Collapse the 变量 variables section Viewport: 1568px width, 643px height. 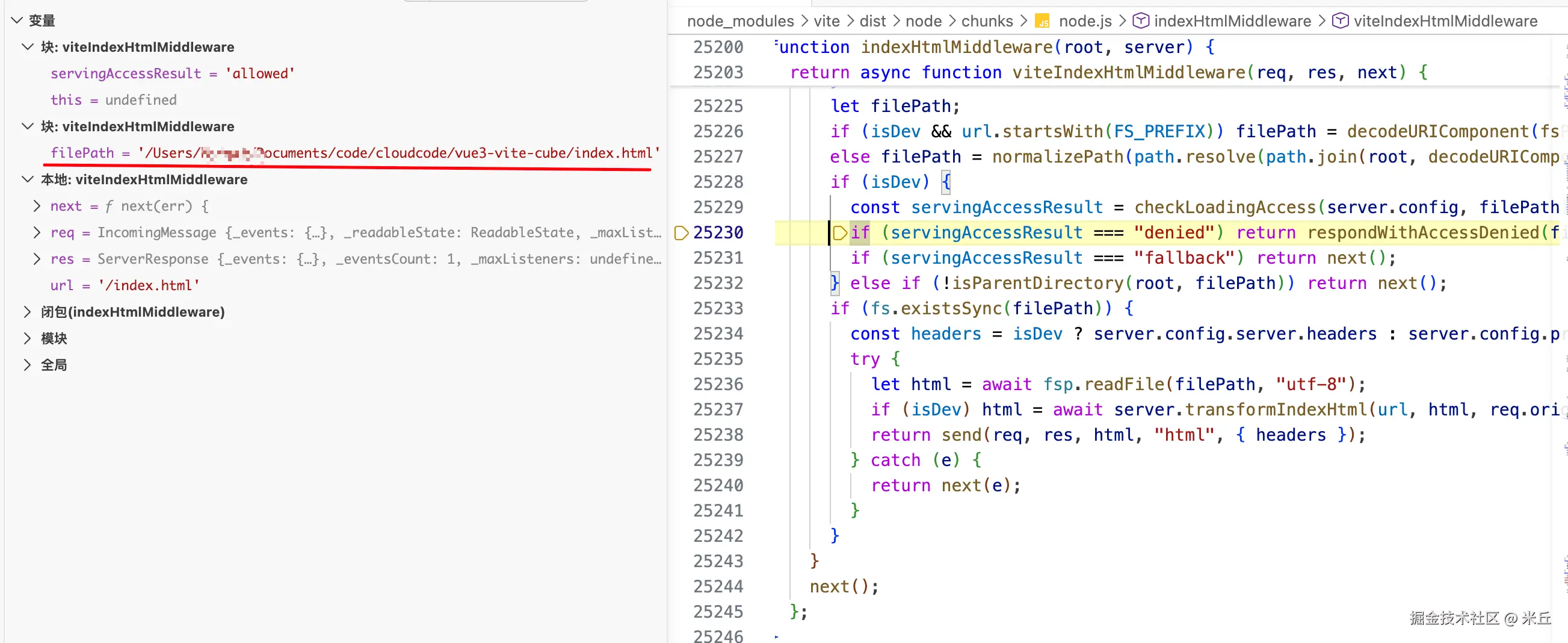[17, 20]
